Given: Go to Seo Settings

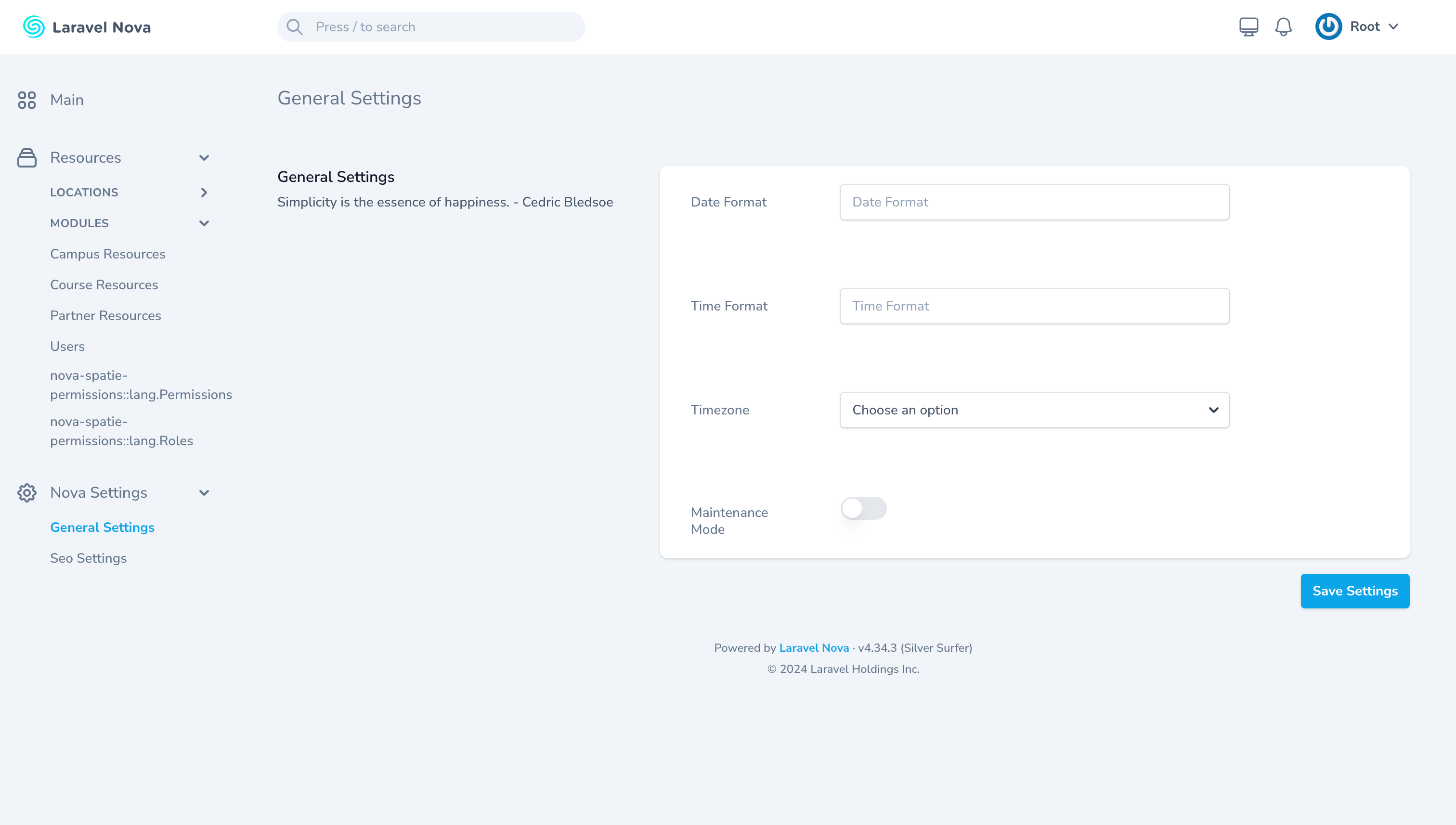Looking at the screenshot, I should click(89, 558).
